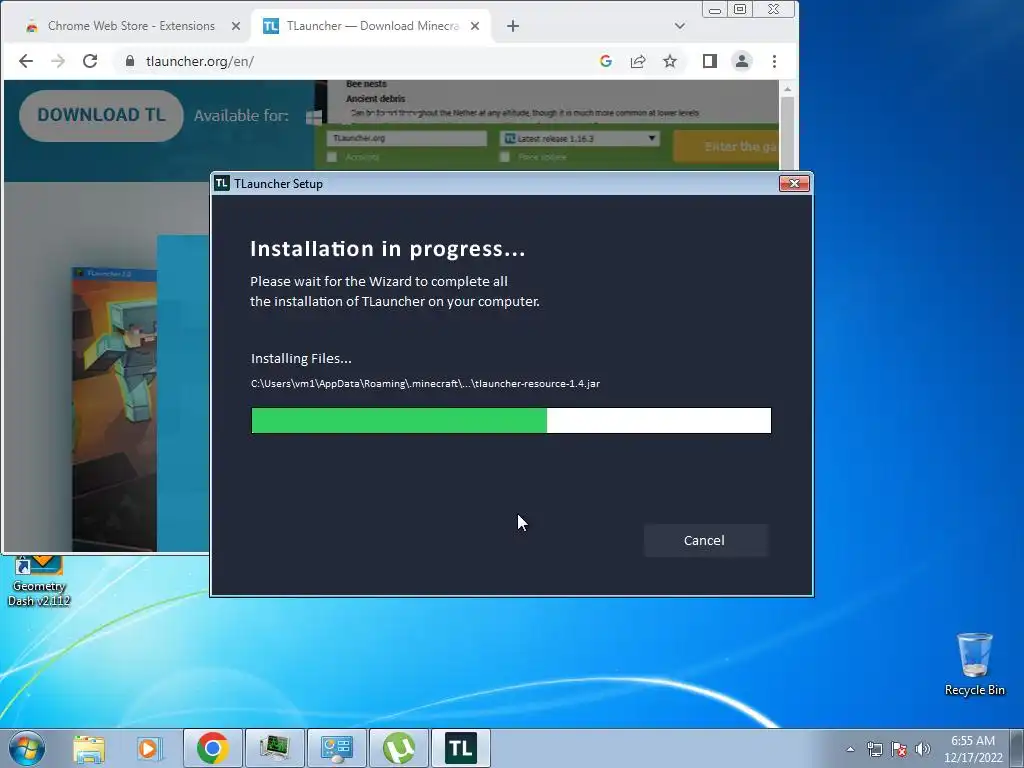
Task: Open a new Chrome tab
Action: point(513,26)
